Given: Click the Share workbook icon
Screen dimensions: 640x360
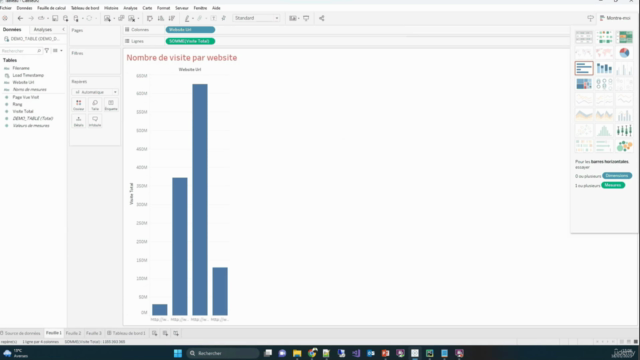Looking at the screenshot, I should pyautogui.click(x=322, y=18).
